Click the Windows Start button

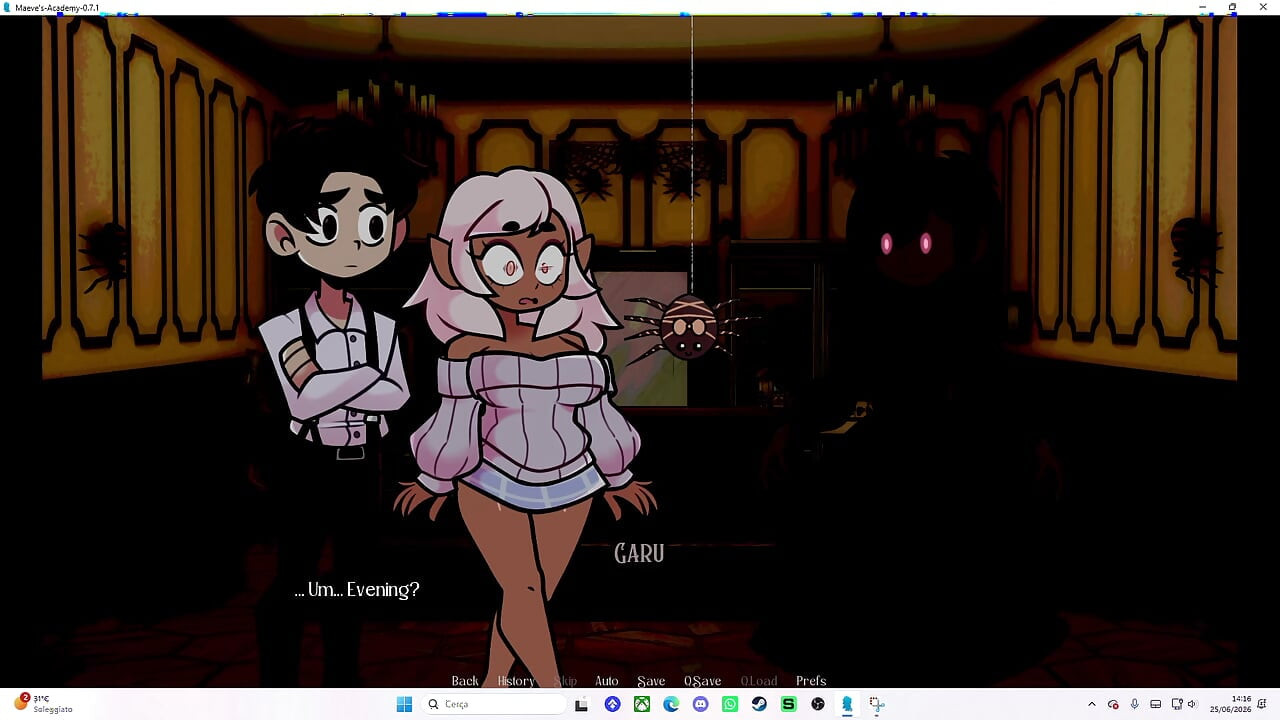pos(404,704)
